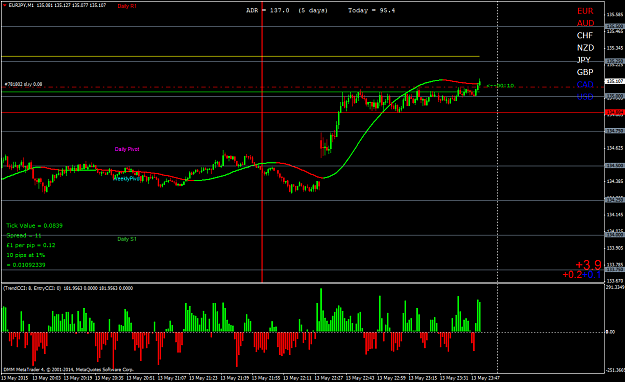Click the 13 May 21:07 time label
Image resolution: width=625 pixels, height=382 pixels.
click(x=172, y=378)
